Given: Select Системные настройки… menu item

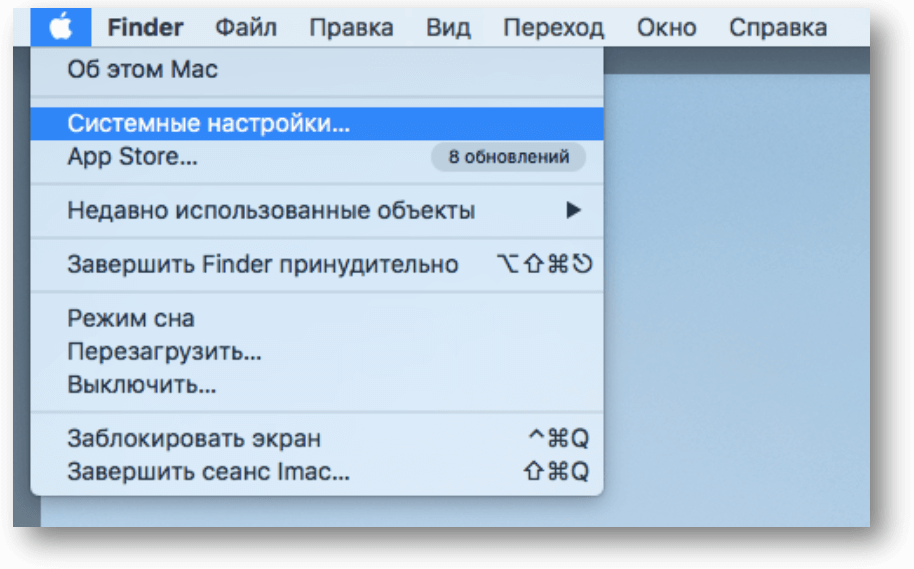Looking at the screenshot, I should 317,124.
